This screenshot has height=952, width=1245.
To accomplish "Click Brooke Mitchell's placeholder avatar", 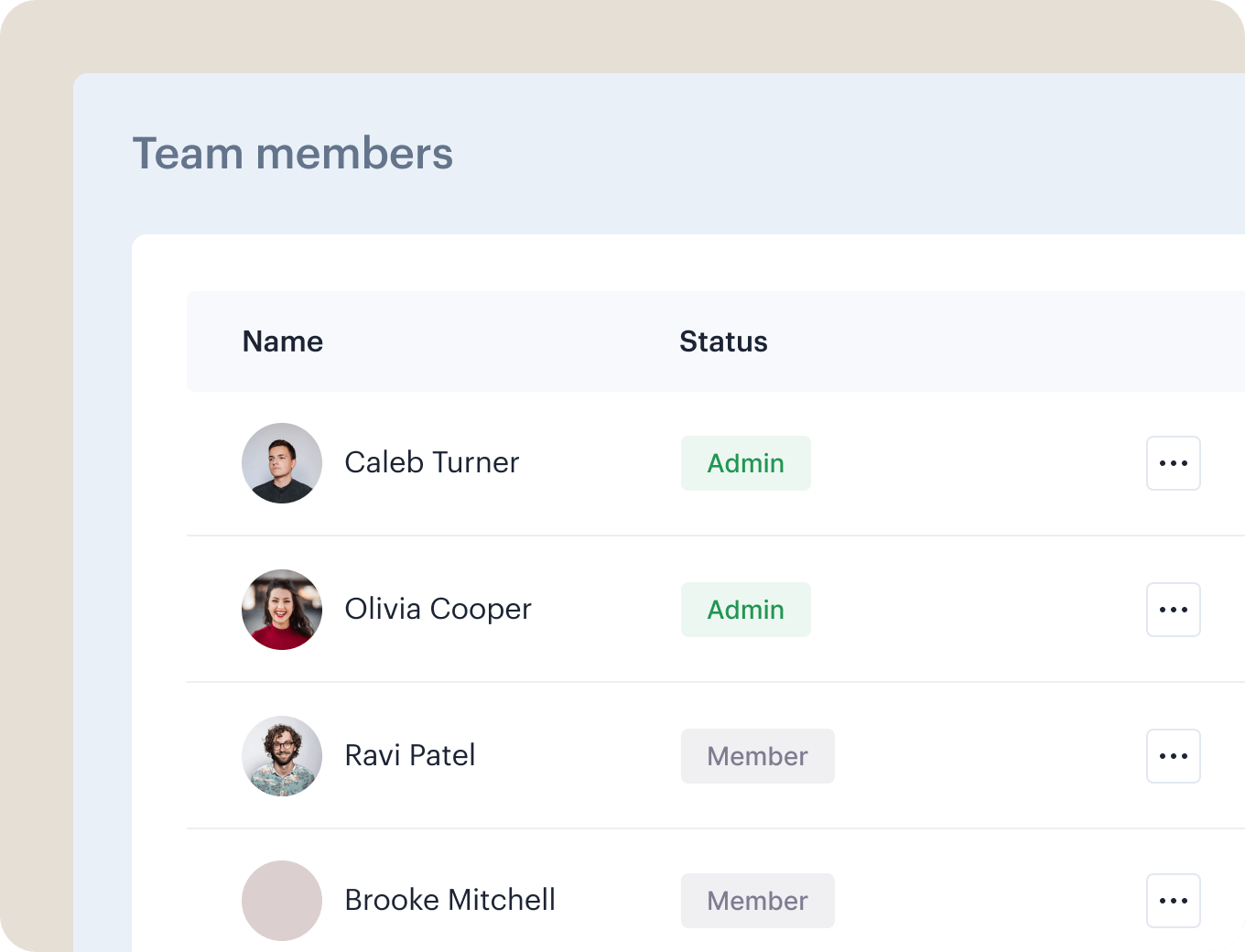I will tap(282, 901).
